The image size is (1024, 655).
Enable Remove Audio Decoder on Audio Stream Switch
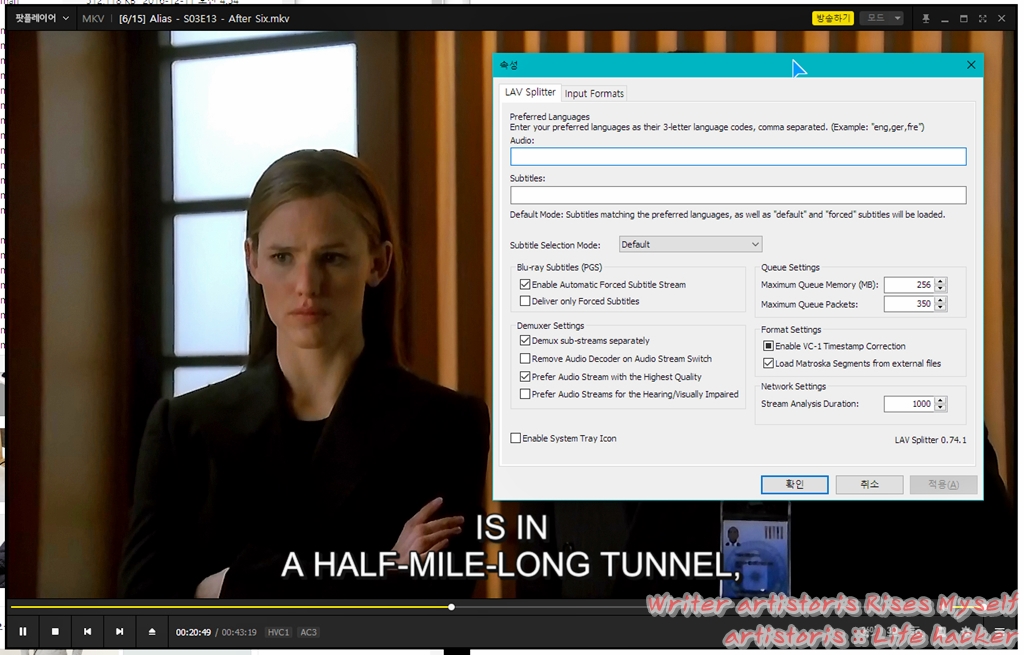coord(524,359)
